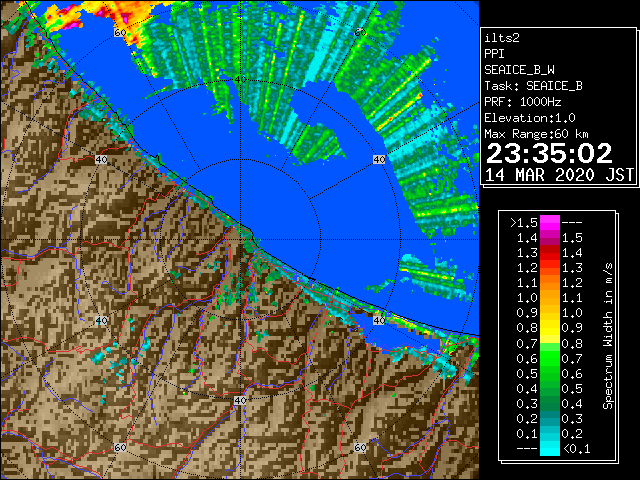
Task: Click the 'Task: SEAICE_B' line
Action: [533, 86]
